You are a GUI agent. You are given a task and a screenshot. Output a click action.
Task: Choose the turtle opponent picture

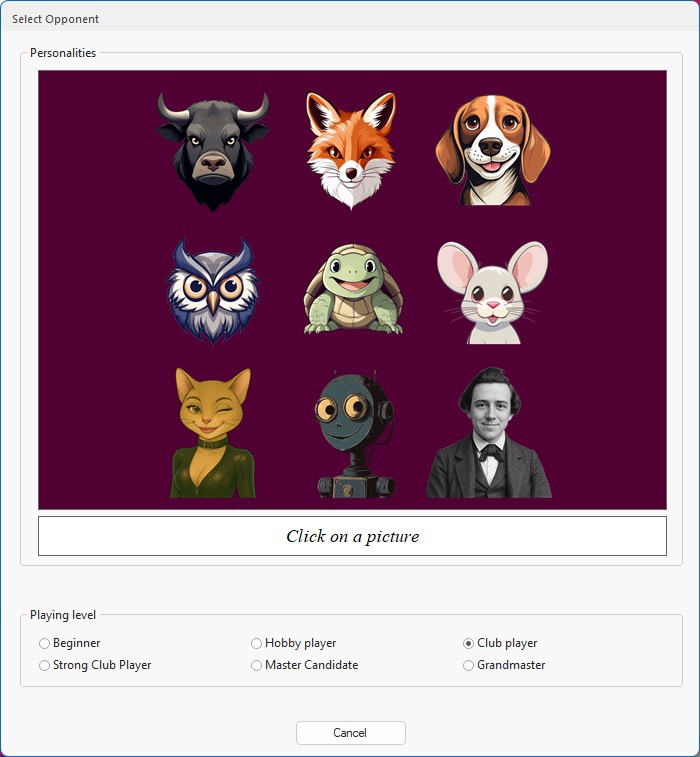[353, 289]
